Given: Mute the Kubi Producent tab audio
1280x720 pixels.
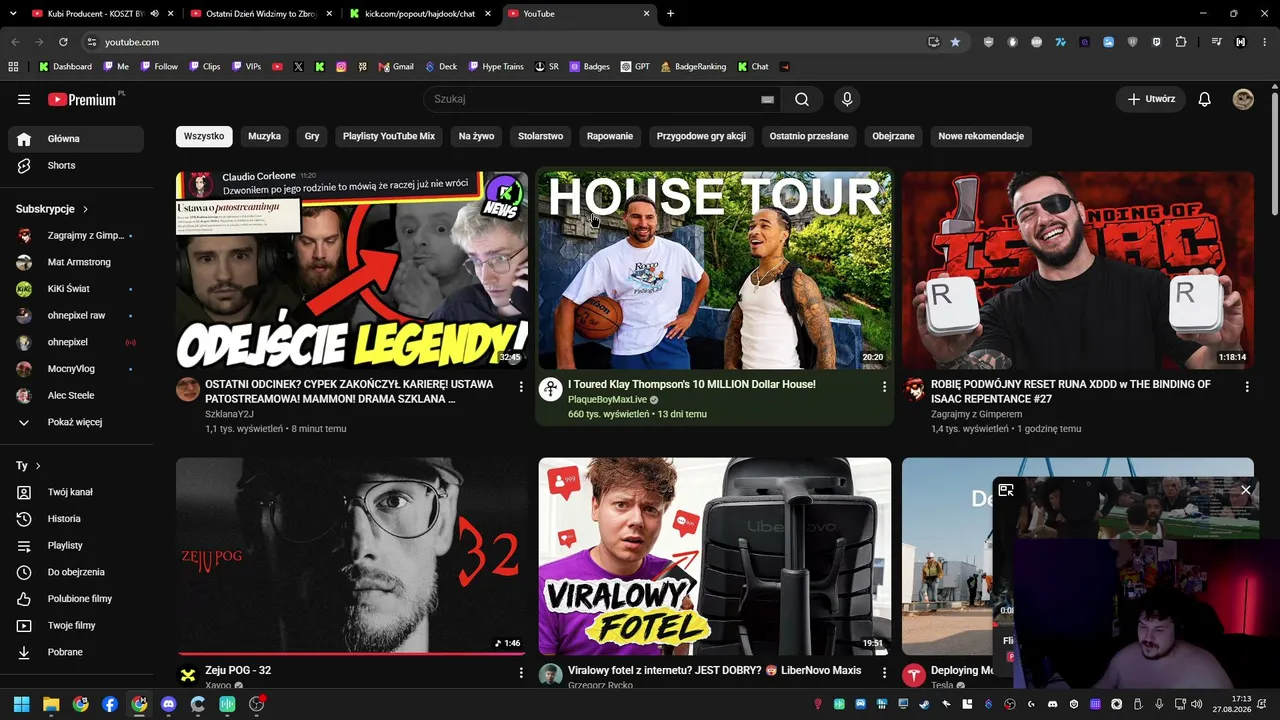Looking at the screenshot, I should click(x=154, y=14).
